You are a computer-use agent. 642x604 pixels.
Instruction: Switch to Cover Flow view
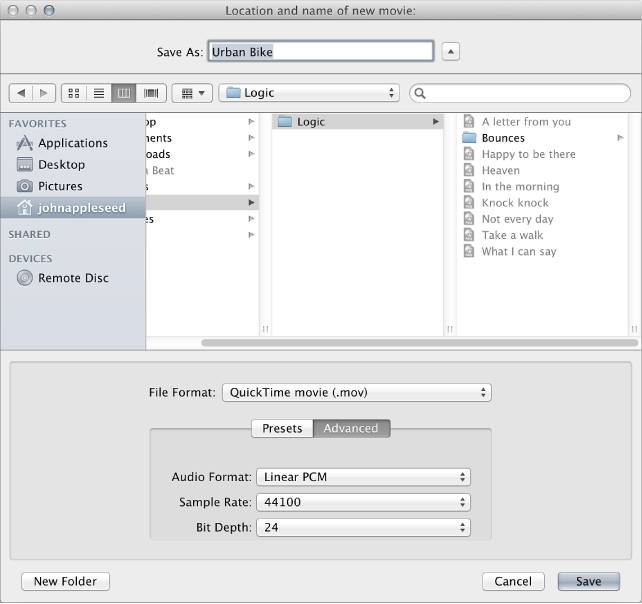point(151,93)
